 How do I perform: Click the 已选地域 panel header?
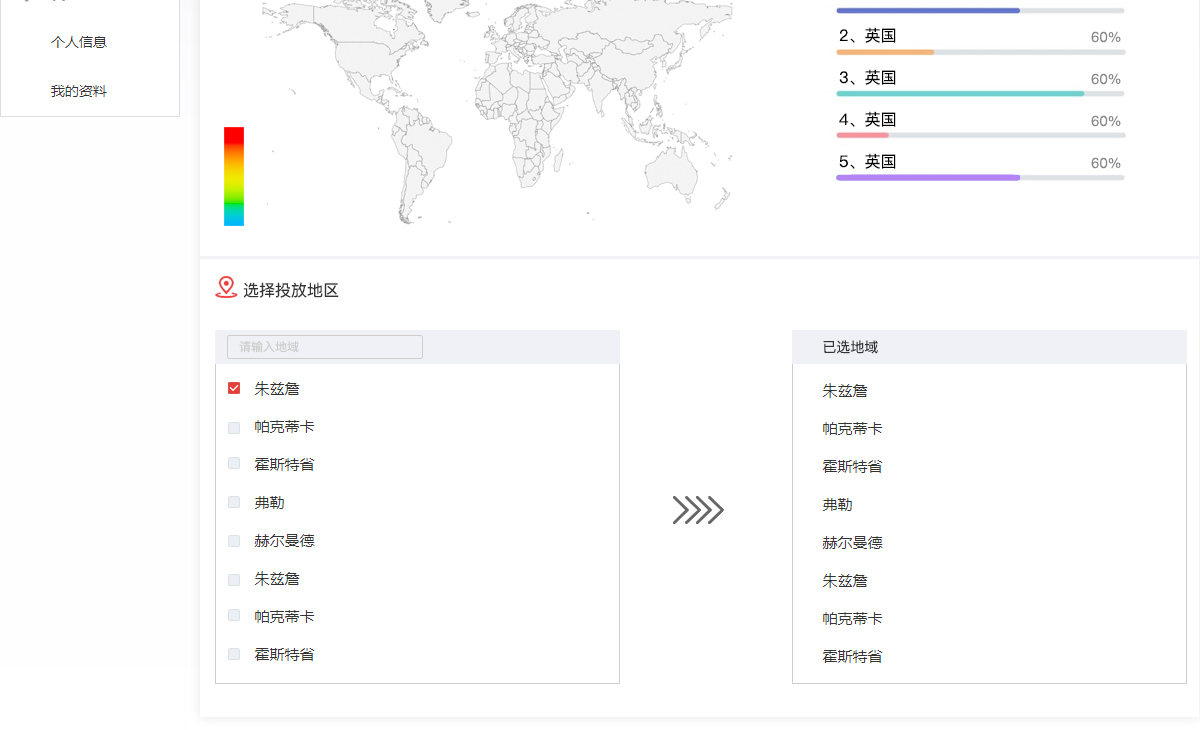point(988,347)
